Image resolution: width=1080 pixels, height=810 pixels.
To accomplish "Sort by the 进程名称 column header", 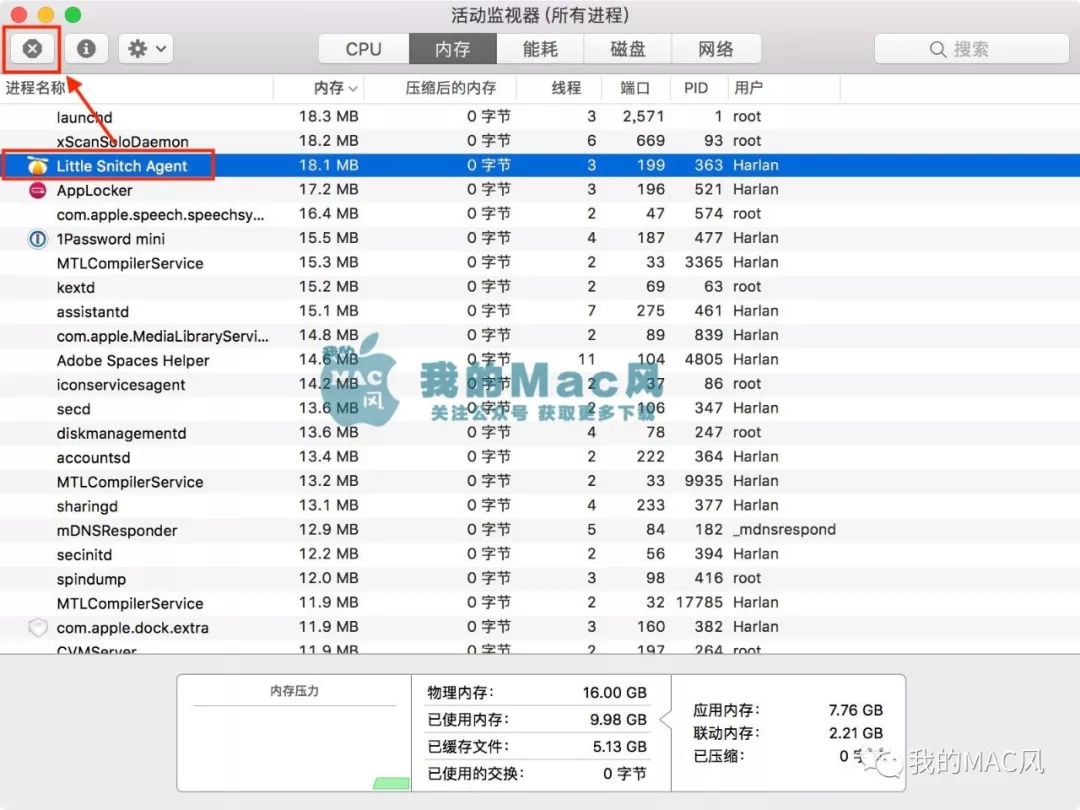I will (36, 88).
